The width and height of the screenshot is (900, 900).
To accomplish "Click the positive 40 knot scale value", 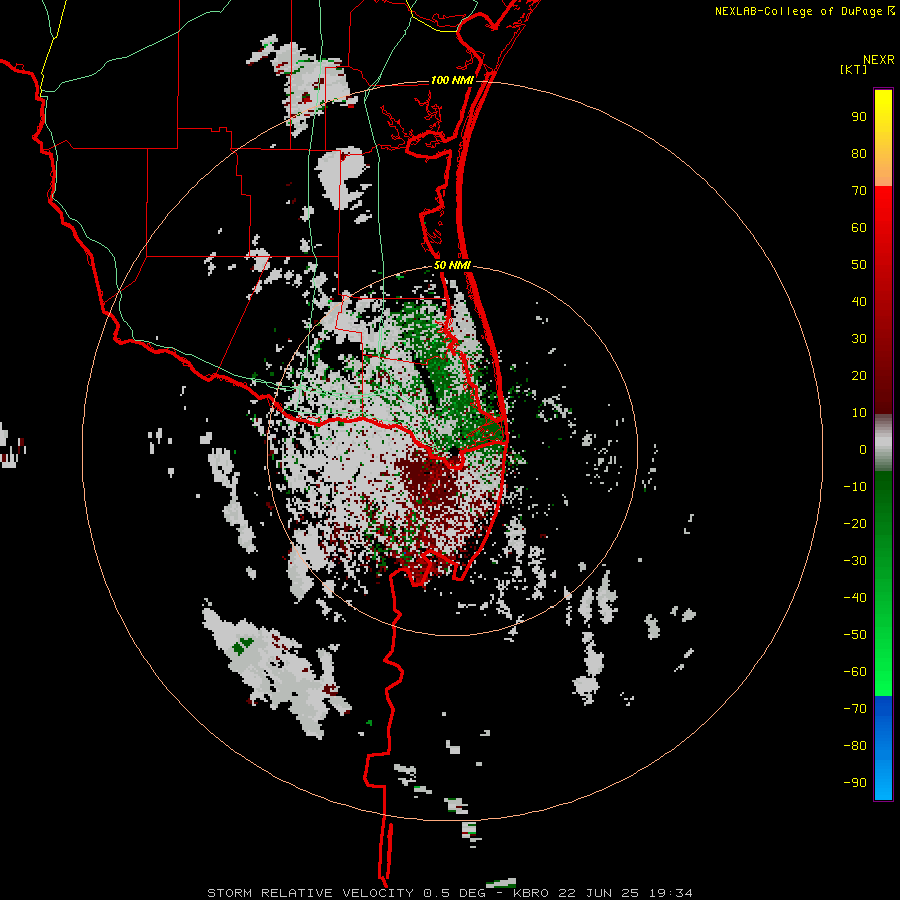I will (x=859, y=301).
